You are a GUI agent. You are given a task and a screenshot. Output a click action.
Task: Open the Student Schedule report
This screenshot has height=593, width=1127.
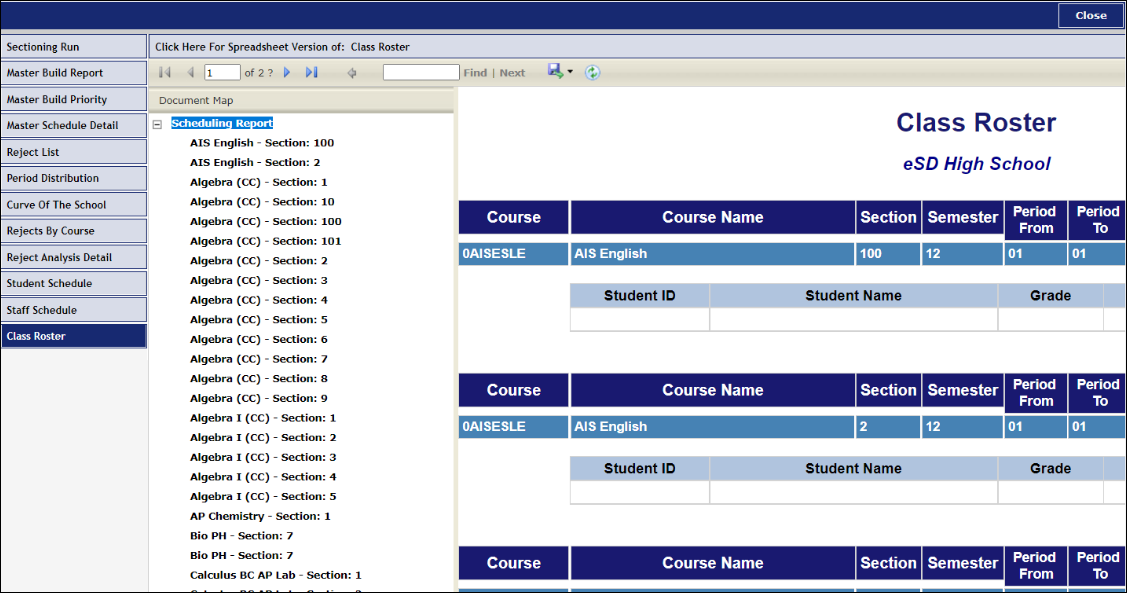(74, 283)
